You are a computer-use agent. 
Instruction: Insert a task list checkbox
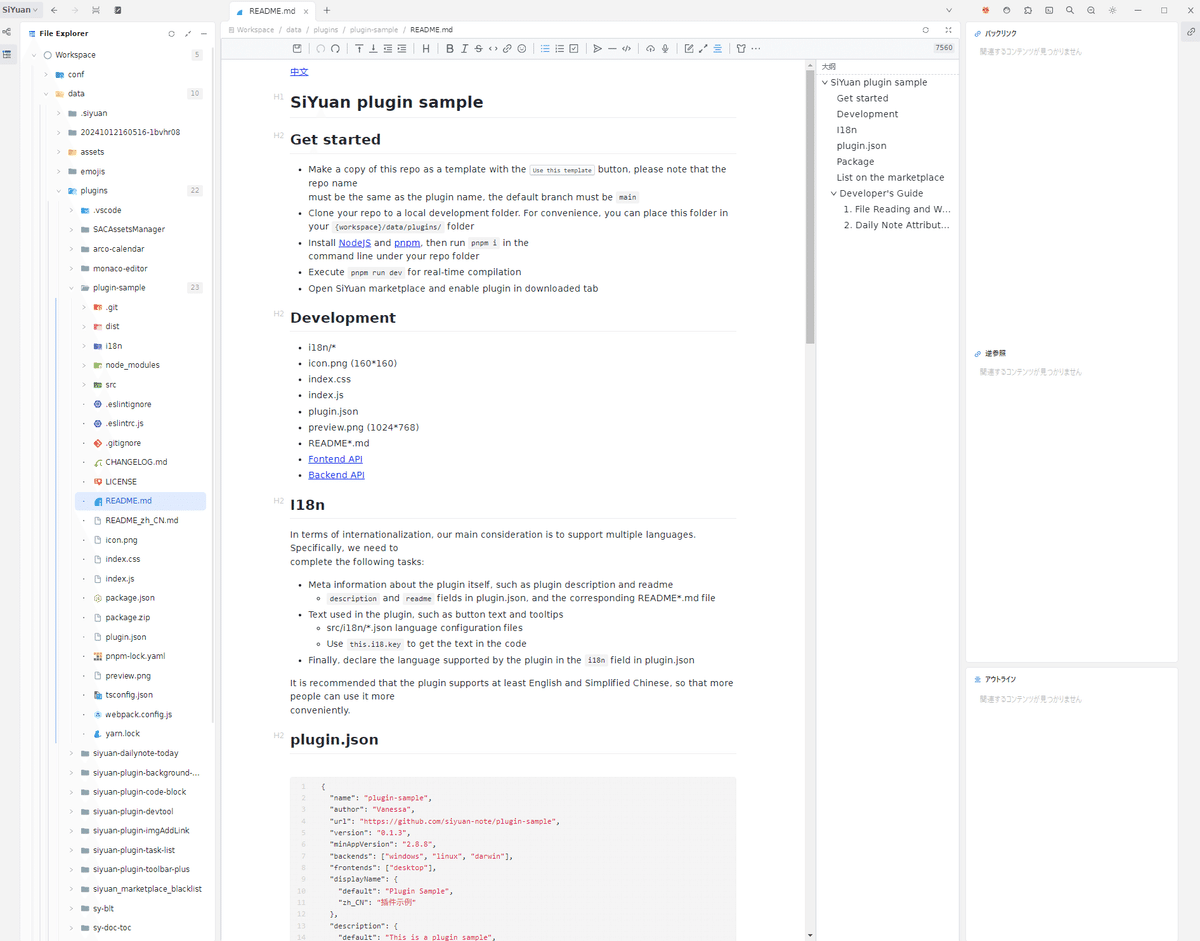[x=573, y=48]
